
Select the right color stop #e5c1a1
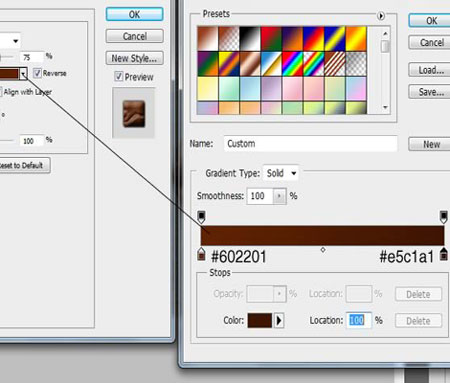pos(443,254)
